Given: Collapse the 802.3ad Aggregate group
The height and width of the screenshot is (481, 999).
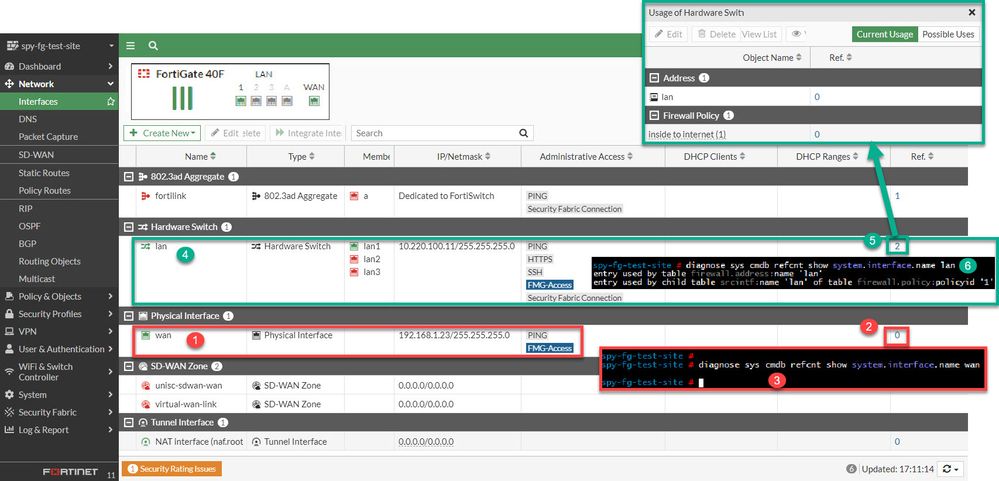Looking at the screenshot, I should point(129,176).
